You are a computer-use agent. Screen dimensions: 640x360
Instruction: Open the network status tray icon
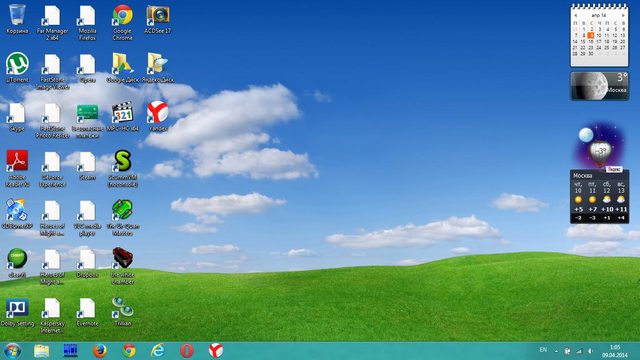[579, 351]
